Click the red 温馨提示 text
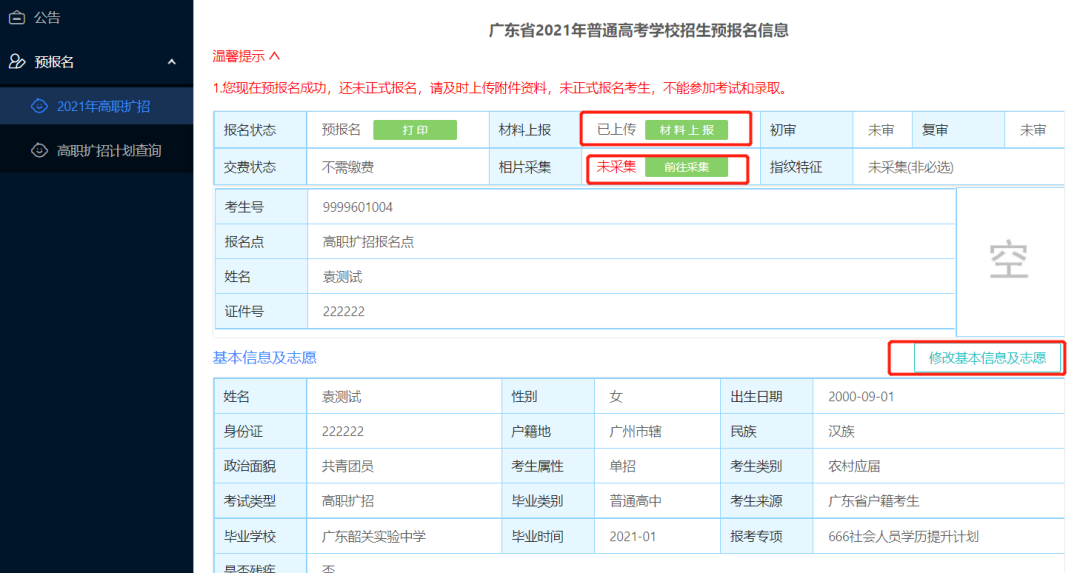Viewport: 1080px width, 573px height. click(238, 56)
